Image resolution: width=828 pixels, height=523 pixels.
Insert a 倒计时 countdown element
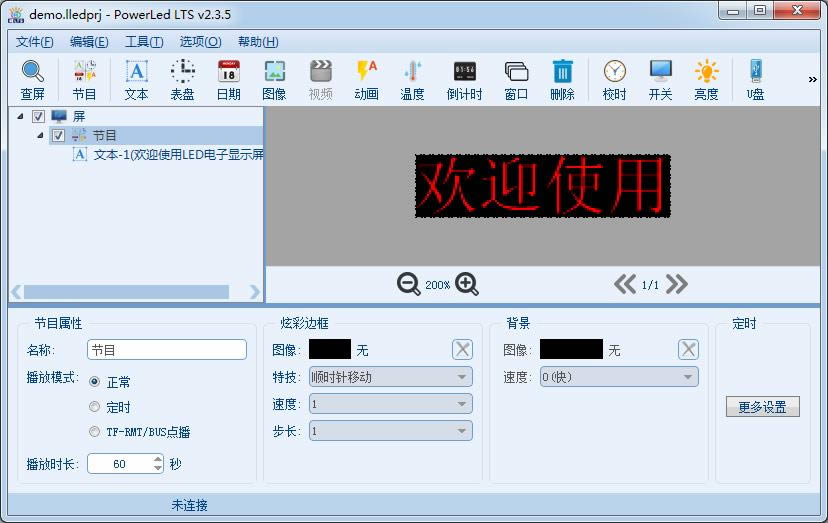coord(464,80)
